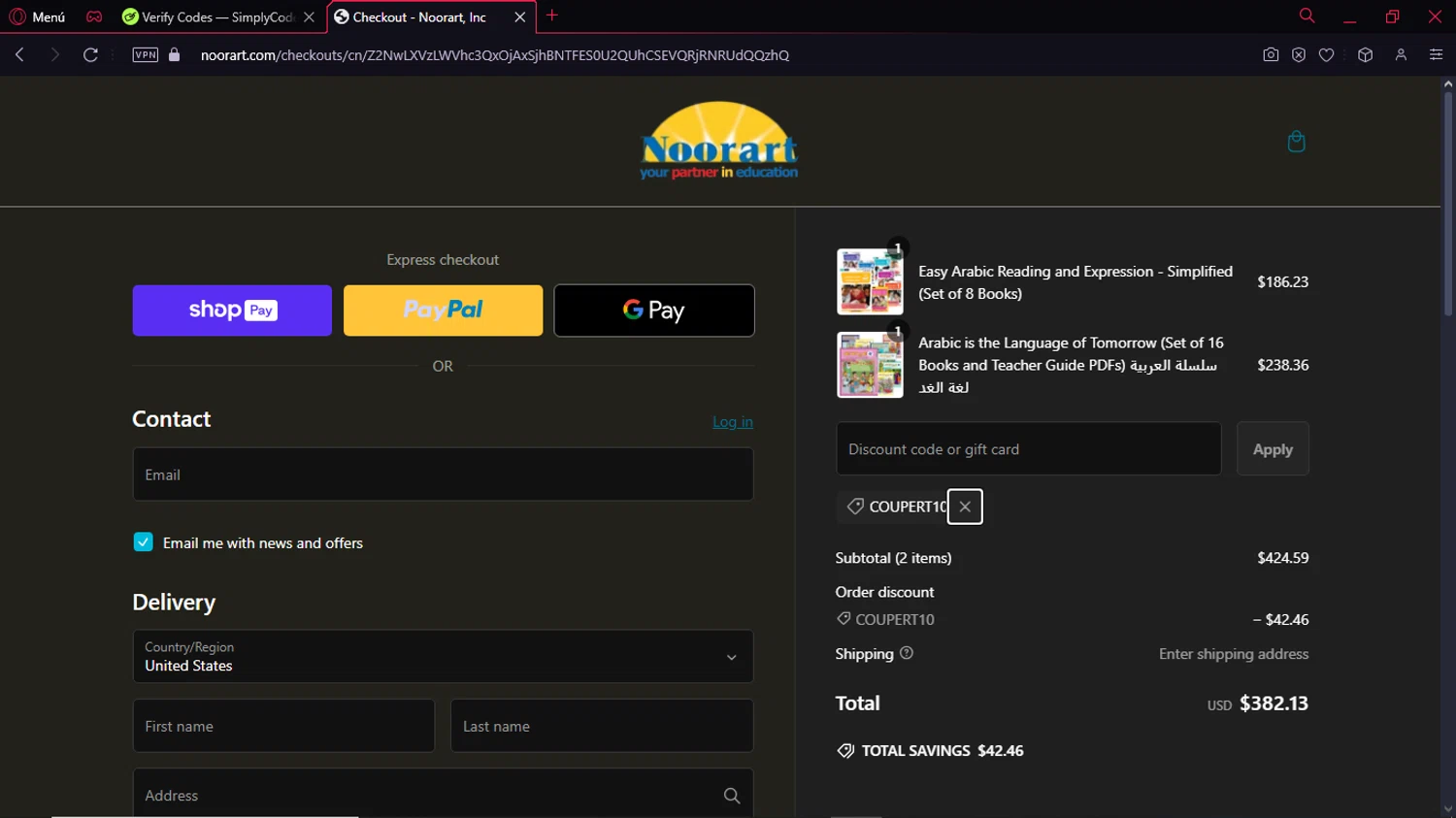Pay with Shop Pay button
1456x818 pixels.
(232, 311)
